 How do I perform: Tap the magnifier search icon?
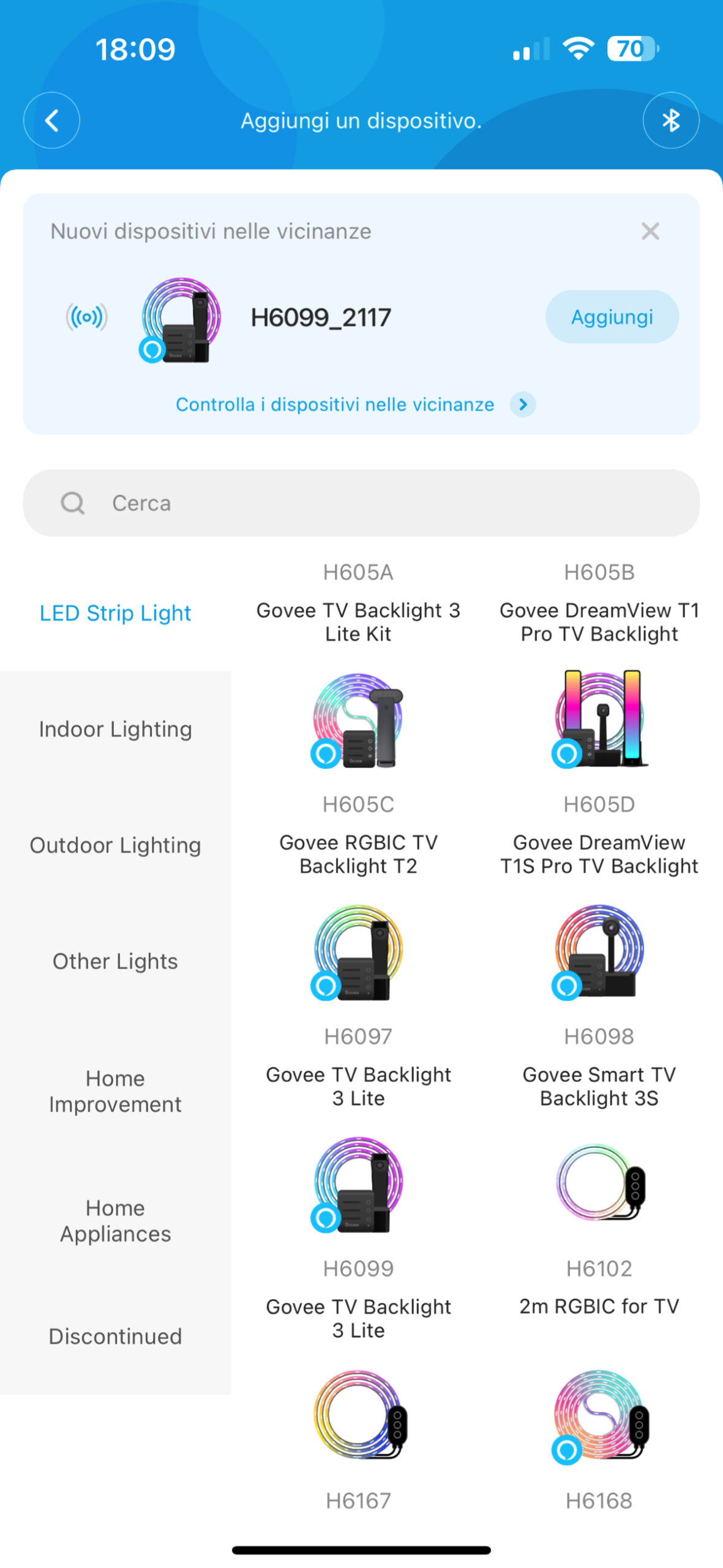pyautogui.click(x=72, y=503)
